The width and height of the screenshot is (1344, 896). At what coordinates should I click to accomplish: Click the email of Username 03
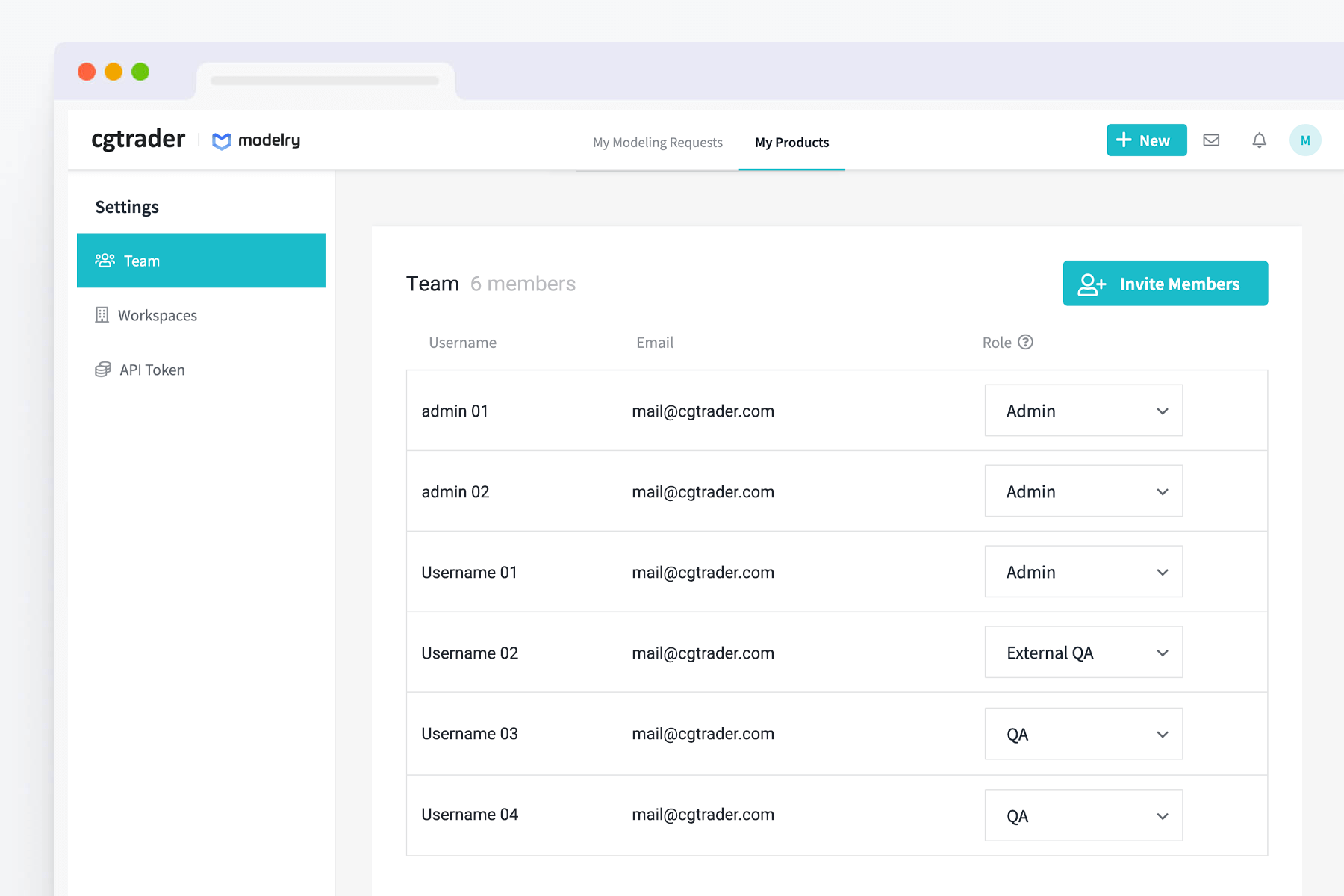tap(703, 734)
